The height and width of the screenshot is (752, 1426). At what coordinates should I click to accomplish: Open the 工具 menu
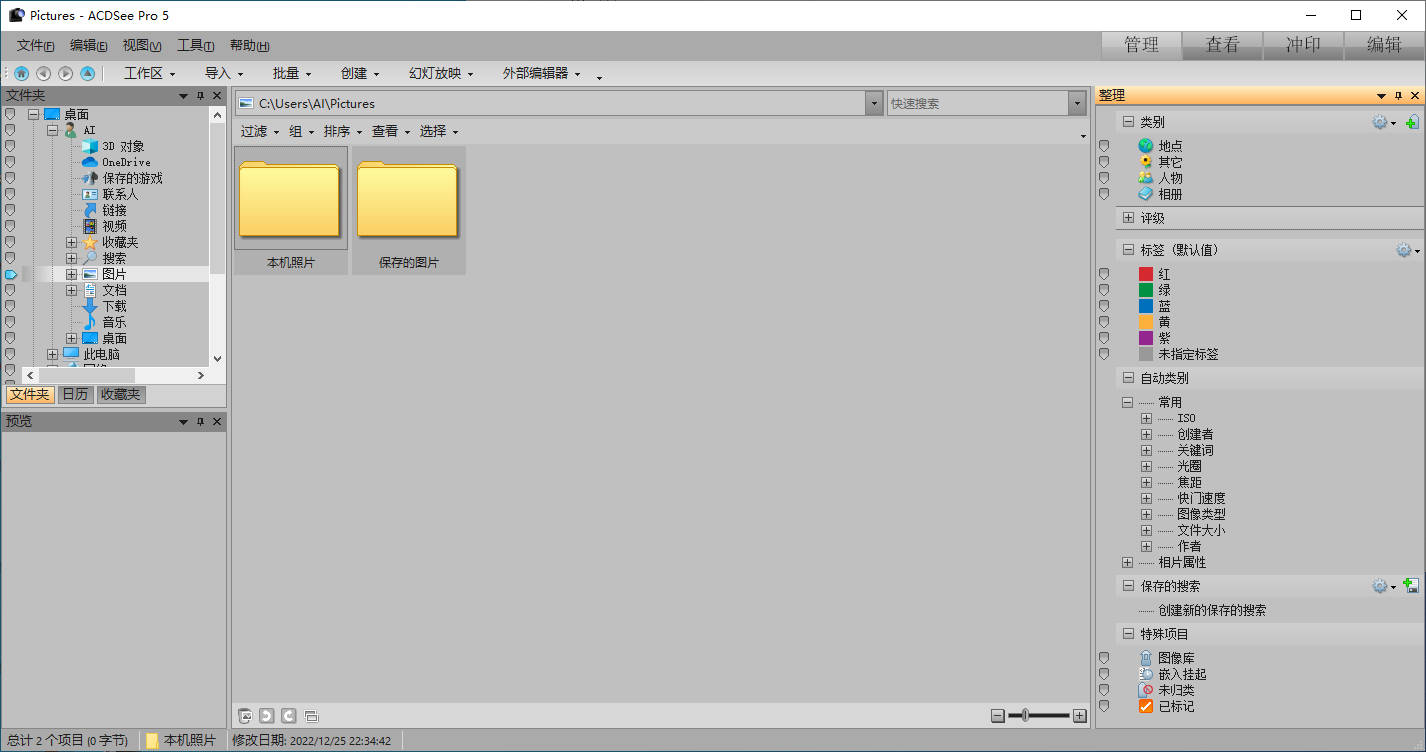[196, 45]
